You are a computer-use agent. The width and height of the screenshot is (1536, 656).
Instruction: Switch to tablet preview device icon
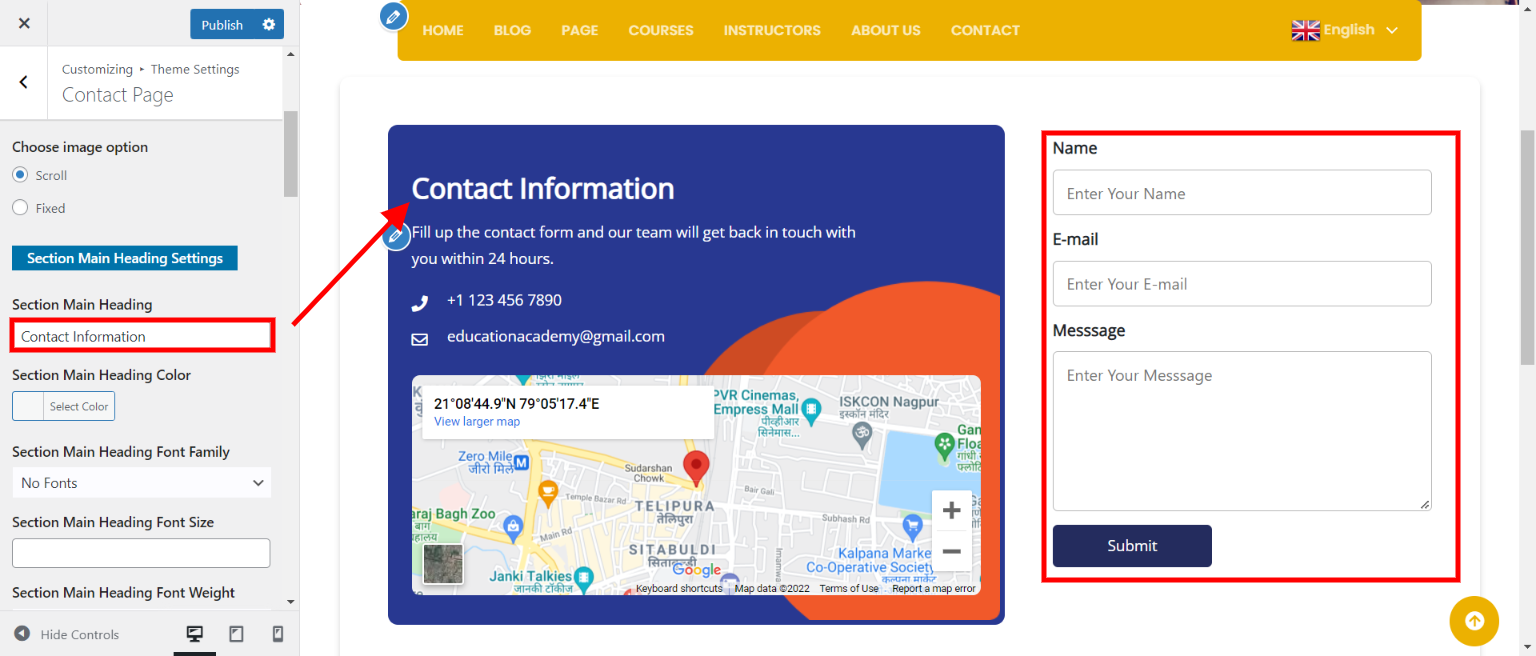(237, 634)
